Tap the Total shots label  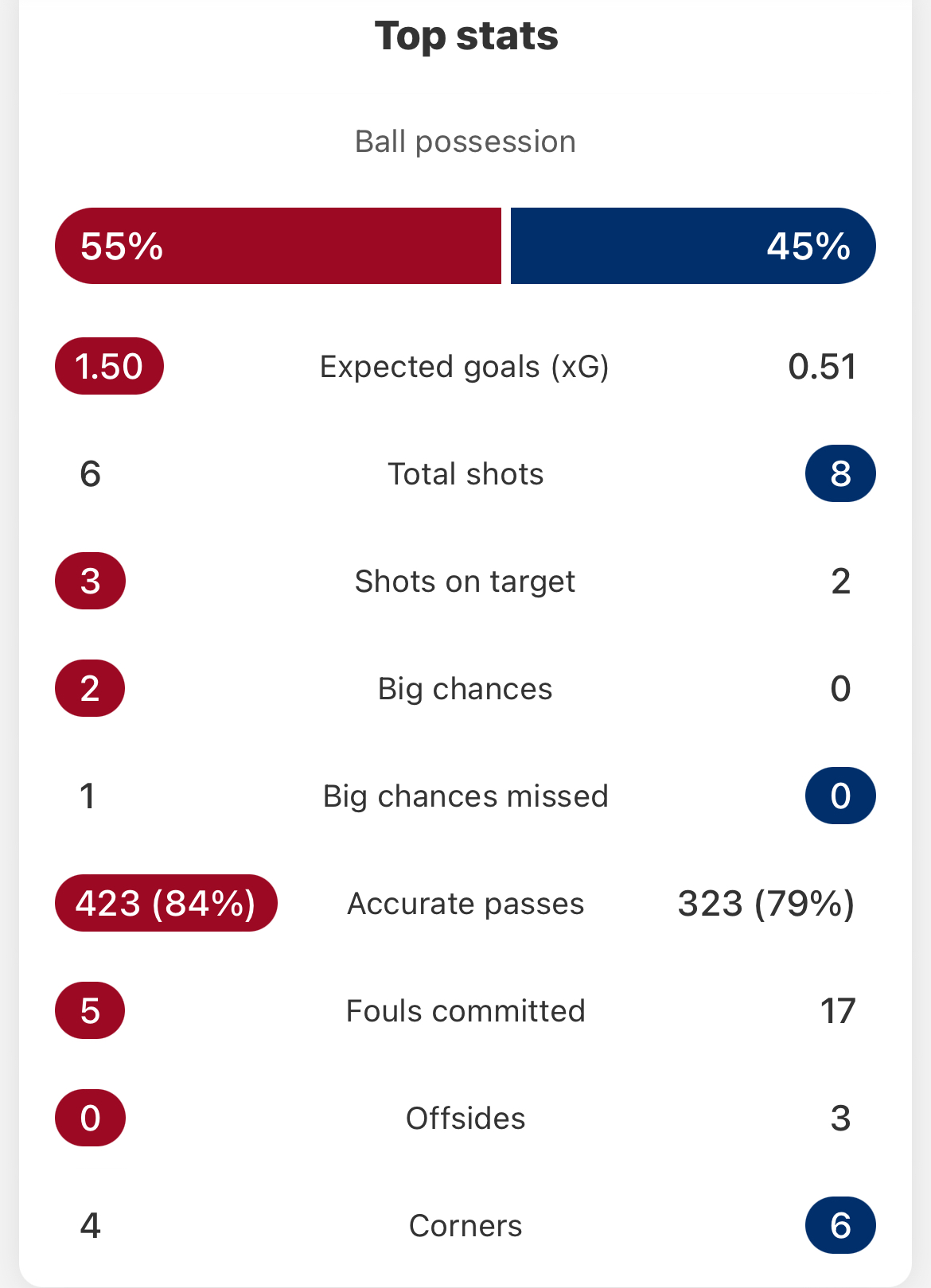[465, 474]
